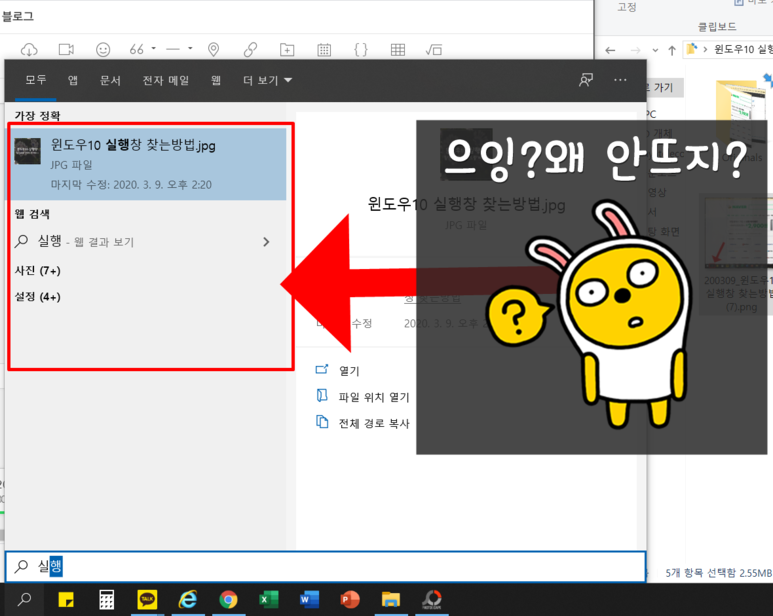This screenshot has height=616, width=773.
Task: Switch to the 전자 메일 search tab
Action: click(x=166, y=80)
